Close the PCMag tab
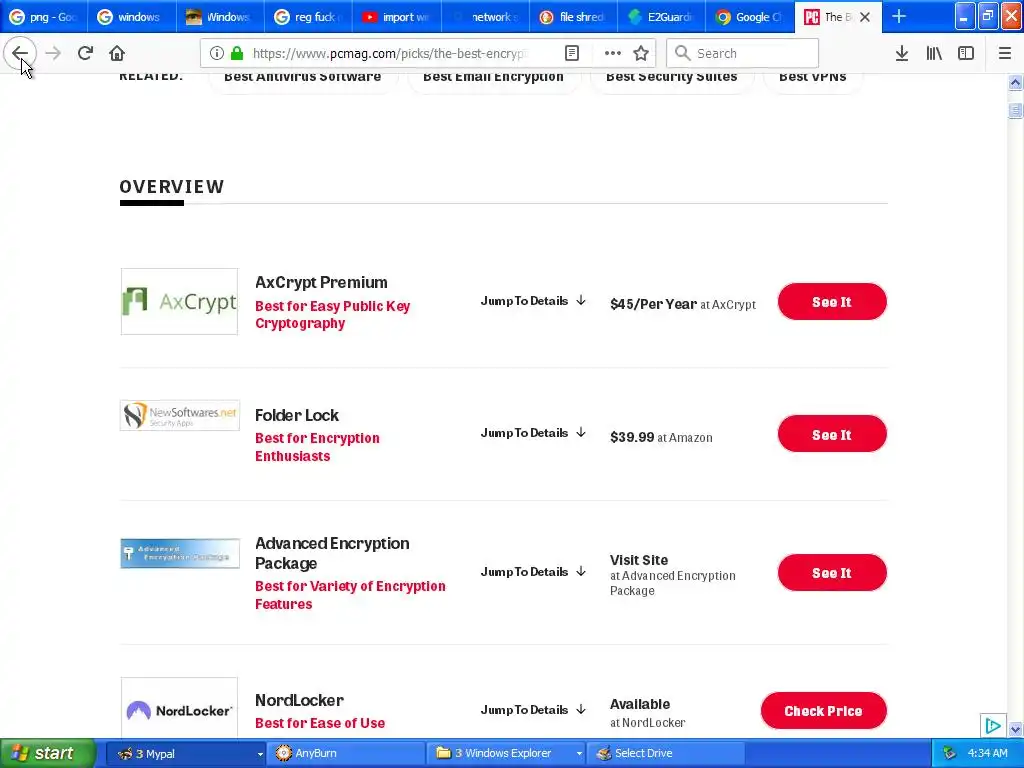Viewport: 1024px width, 768px height. (865, 17)
